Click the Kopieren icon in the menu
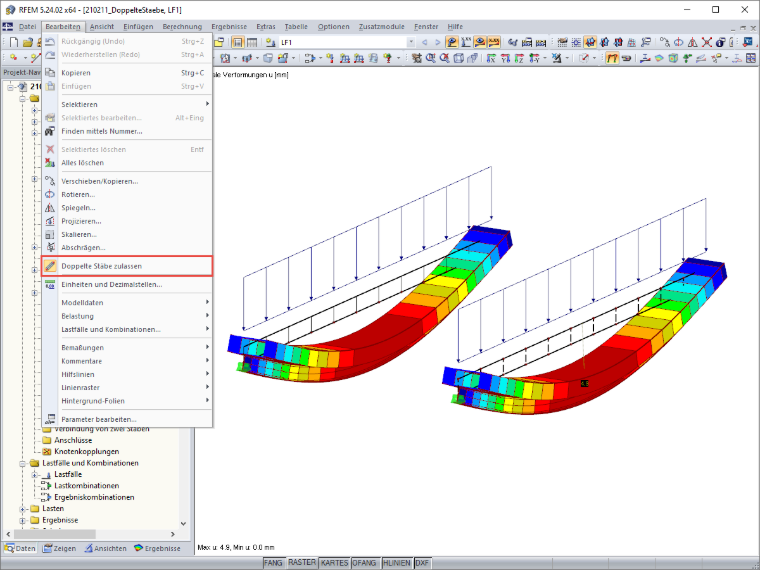Screen dimensions: 760x570 coord(50,73)
